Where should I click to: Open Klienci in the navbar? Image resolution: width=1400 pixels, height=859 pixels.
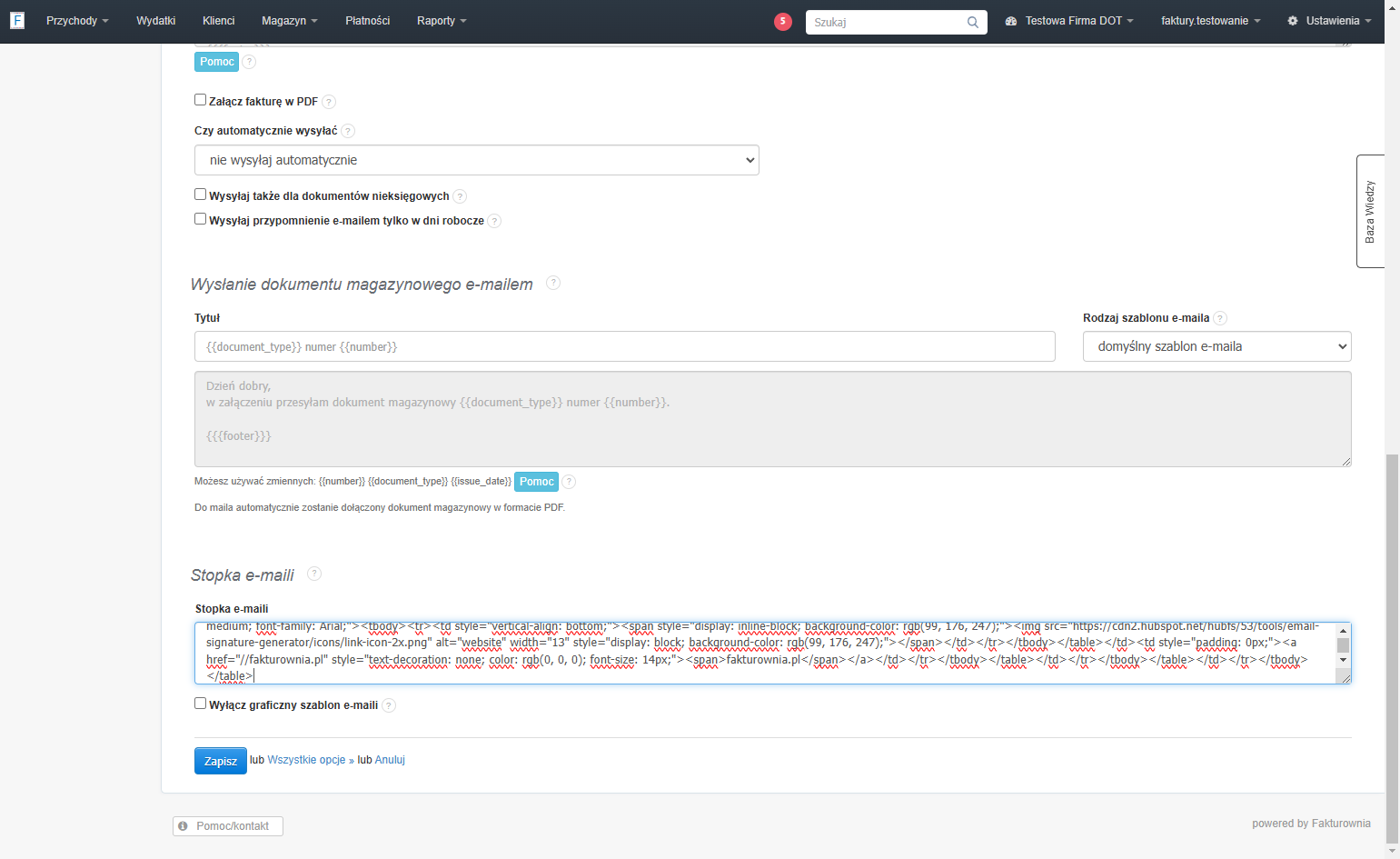(x=218, y=21)
